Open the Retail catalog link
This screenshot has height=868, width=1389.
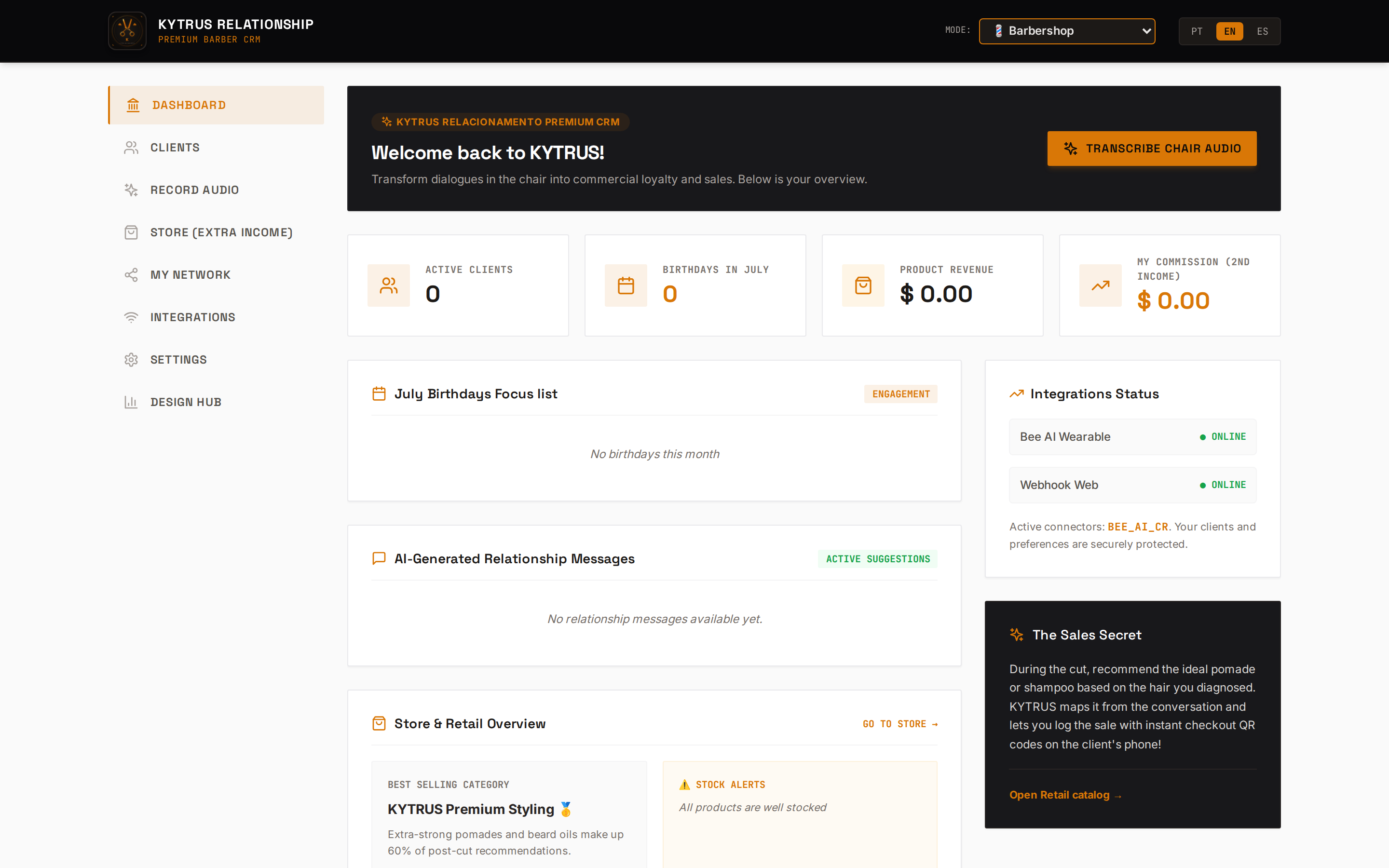pyautogui.click(x=1065, y=795)
